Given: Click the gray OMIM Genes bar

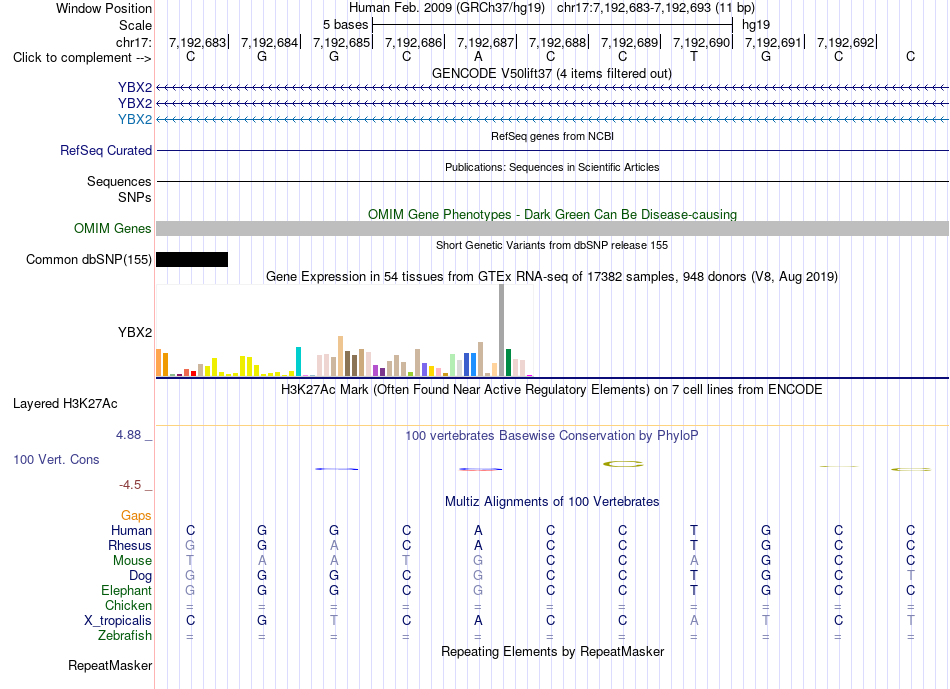Looking at the screenshot, I should coord(552,228).
